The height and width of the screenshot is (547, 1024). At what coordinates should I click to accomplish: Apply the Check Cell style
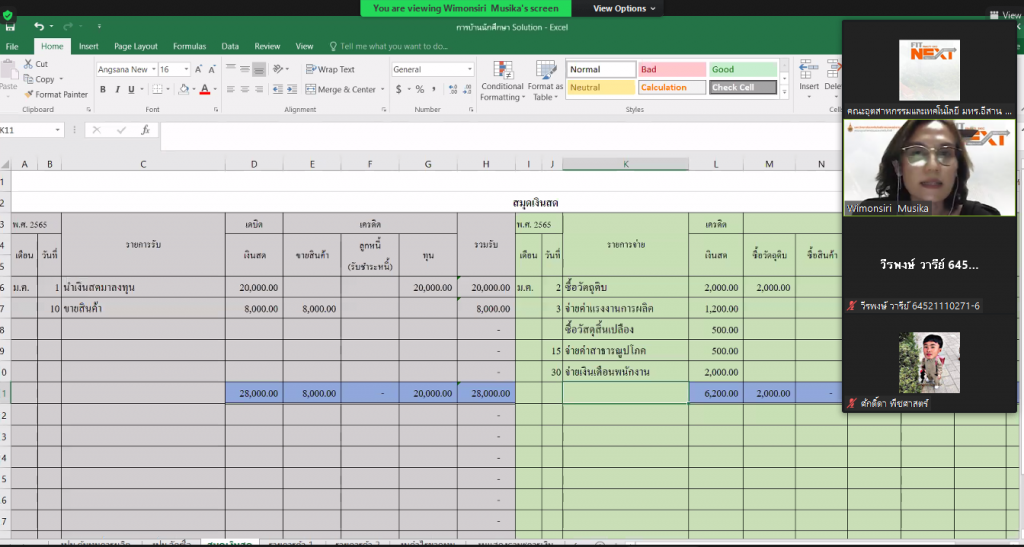click(743, 88)
